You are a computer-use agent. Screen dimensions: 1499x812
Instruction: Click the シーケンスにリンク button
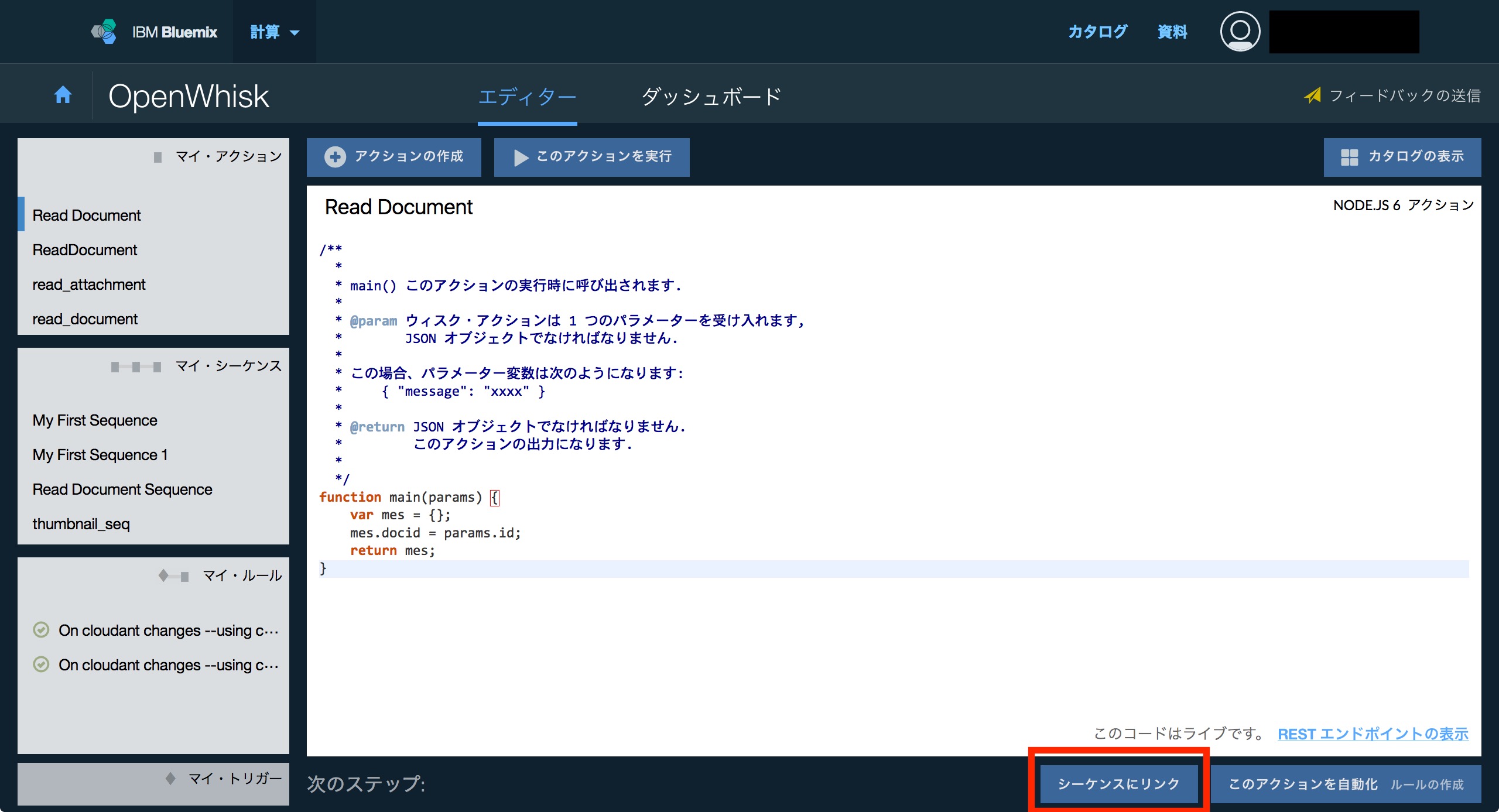[1118, 784]
